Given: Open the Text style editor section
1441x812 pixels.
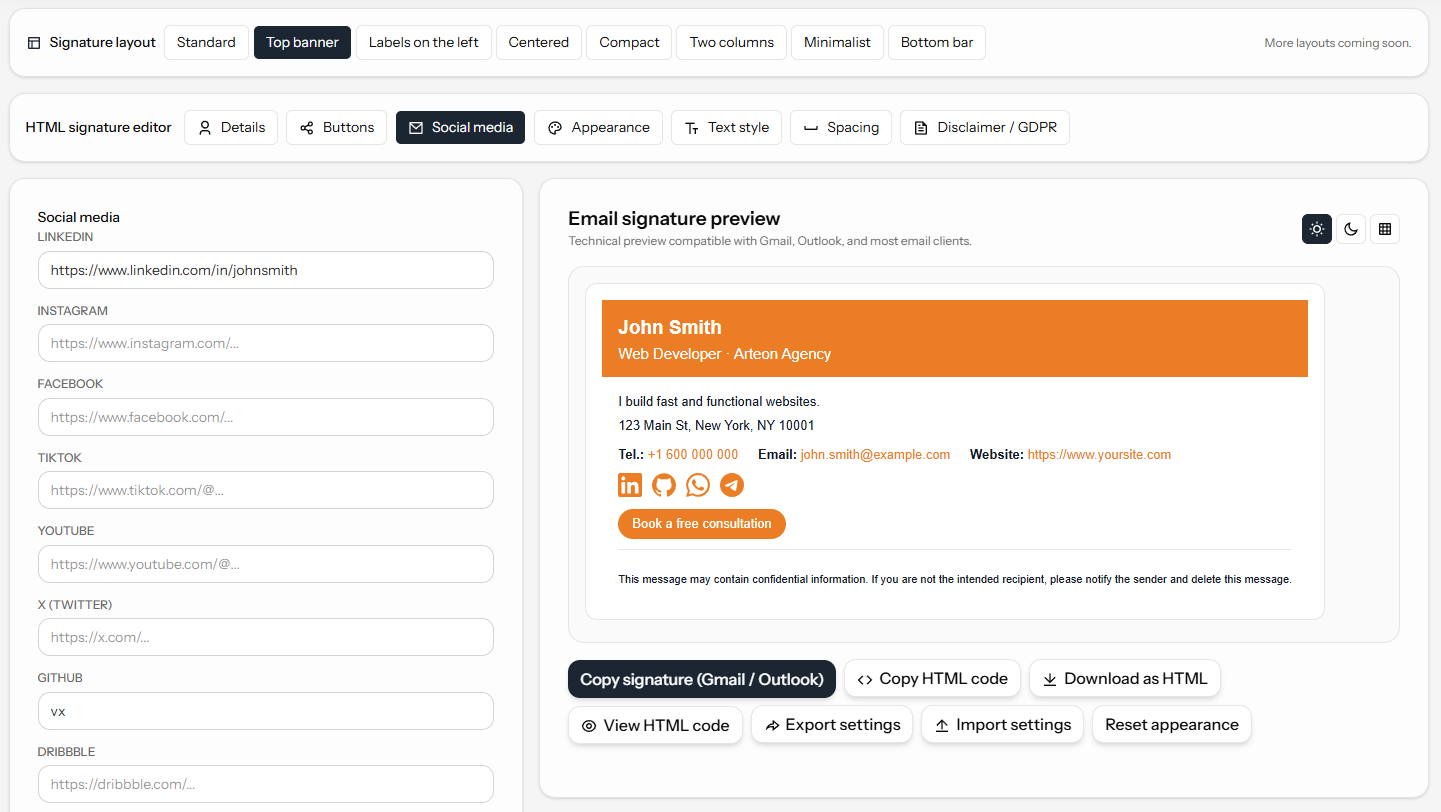Looking at the screenshot, I should [x=726, y=127].
